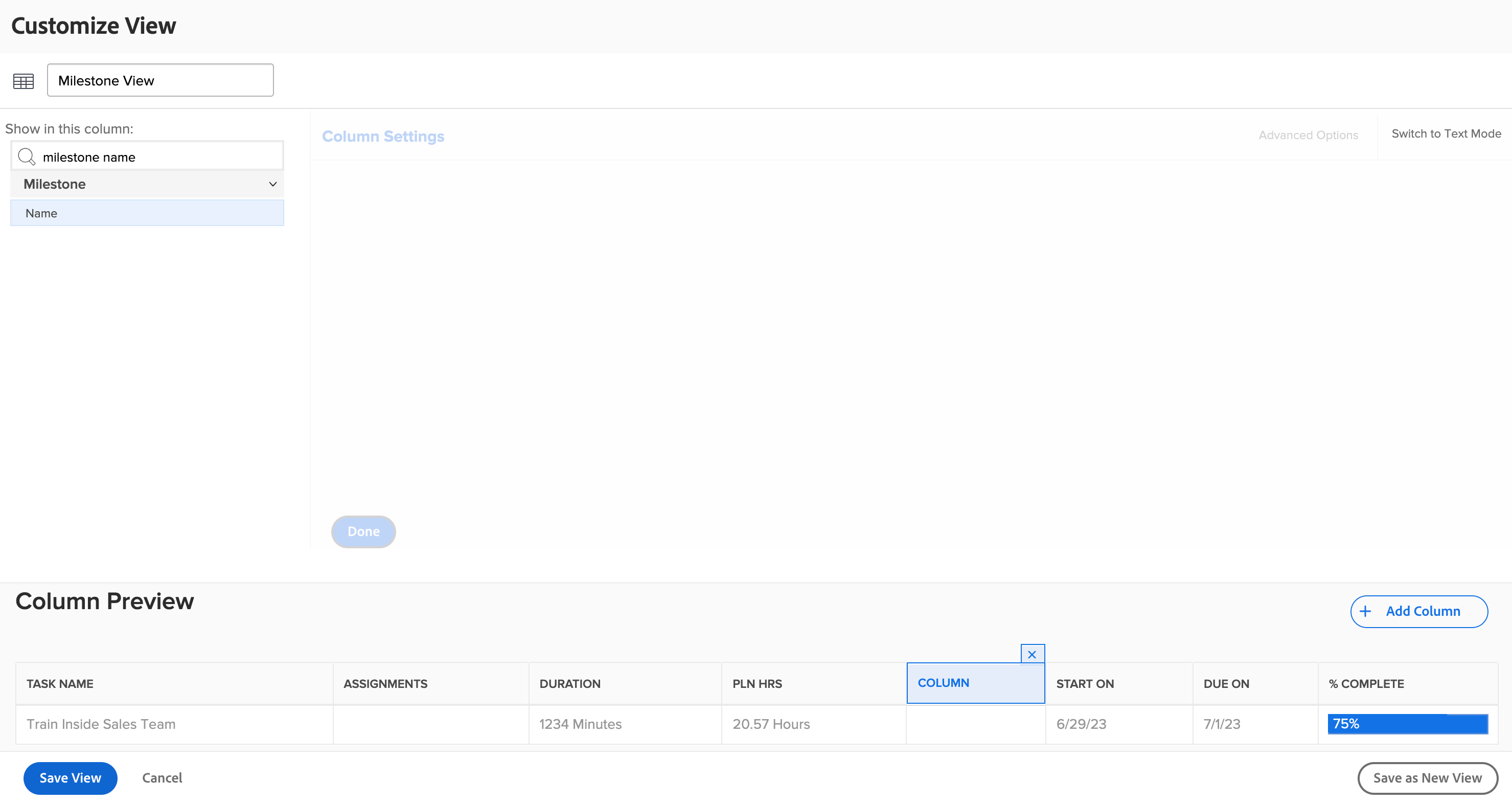Click the view name input field
1512x803 pixels.
159,80
